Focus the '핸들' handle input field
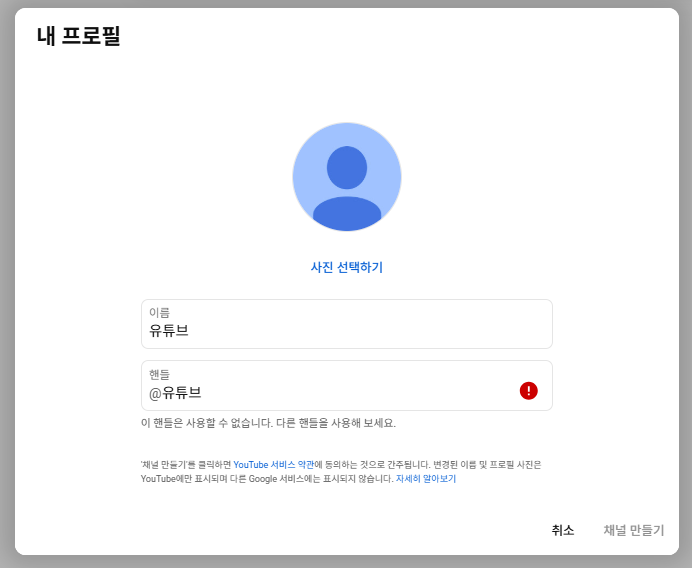692x568 pixels. click(x=347, y=385)
